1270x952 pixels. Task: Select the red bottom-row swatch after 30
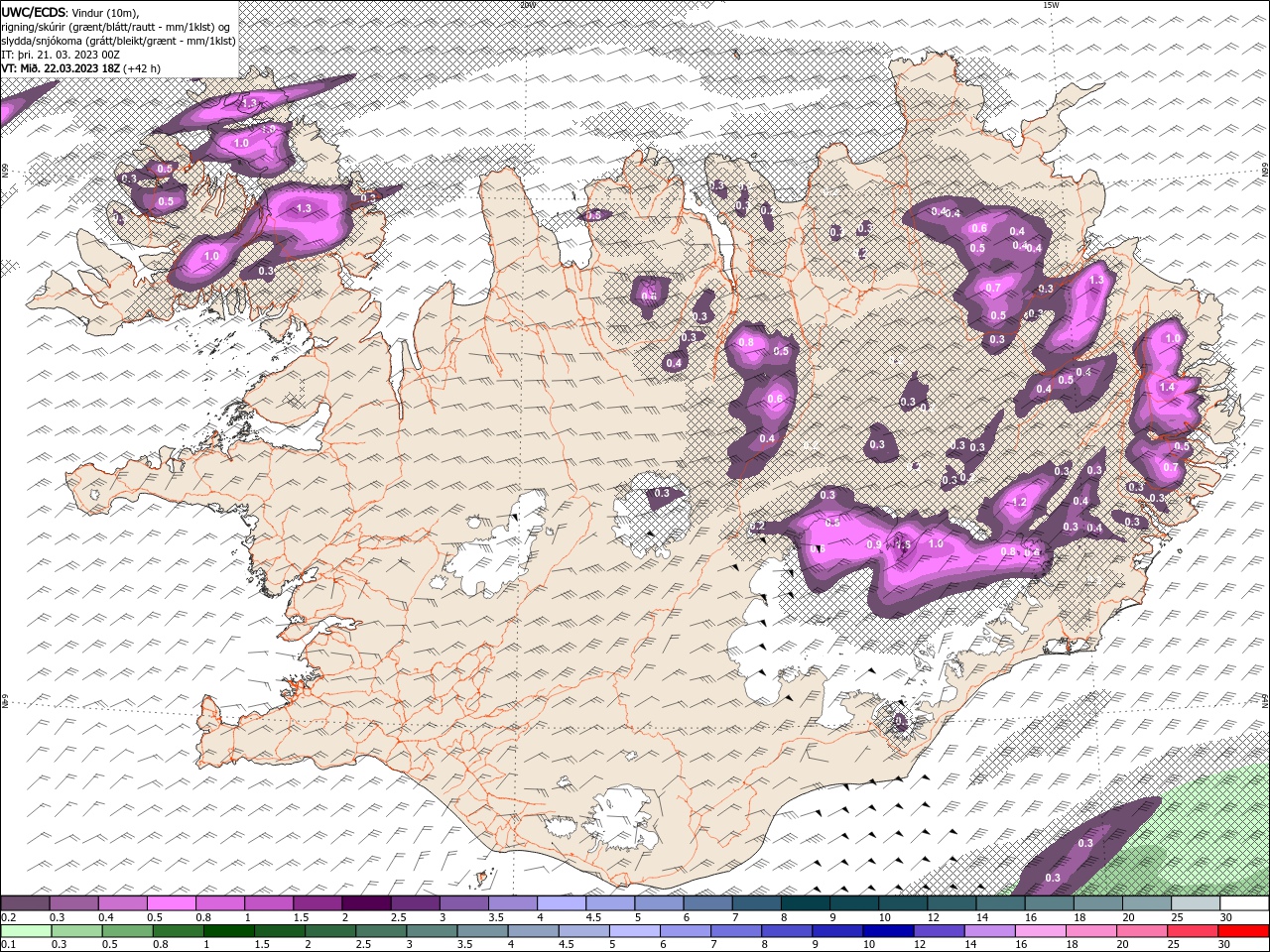tap(1244, 931)
